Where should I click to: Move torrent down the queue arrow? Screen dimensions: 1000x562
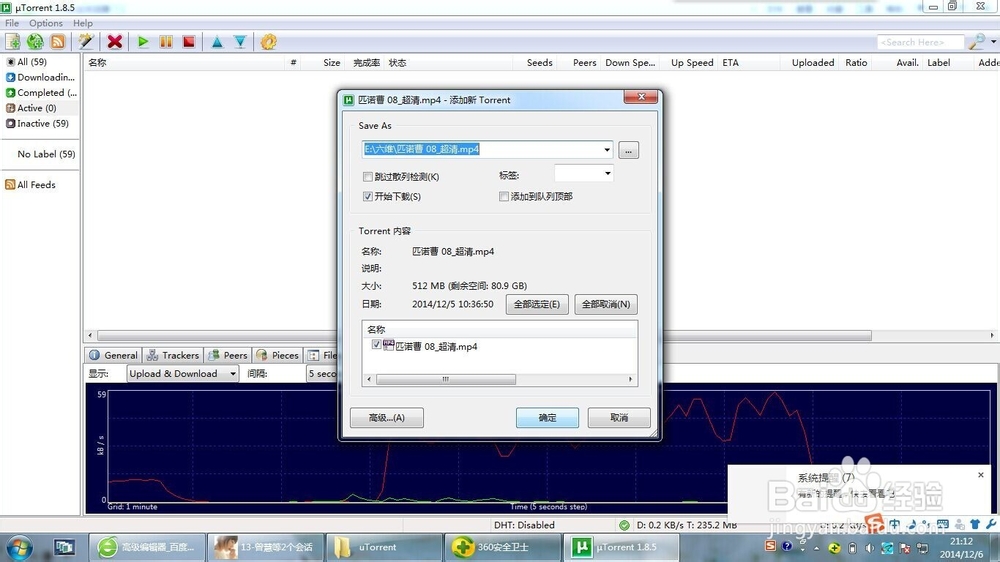coord(240,42)
